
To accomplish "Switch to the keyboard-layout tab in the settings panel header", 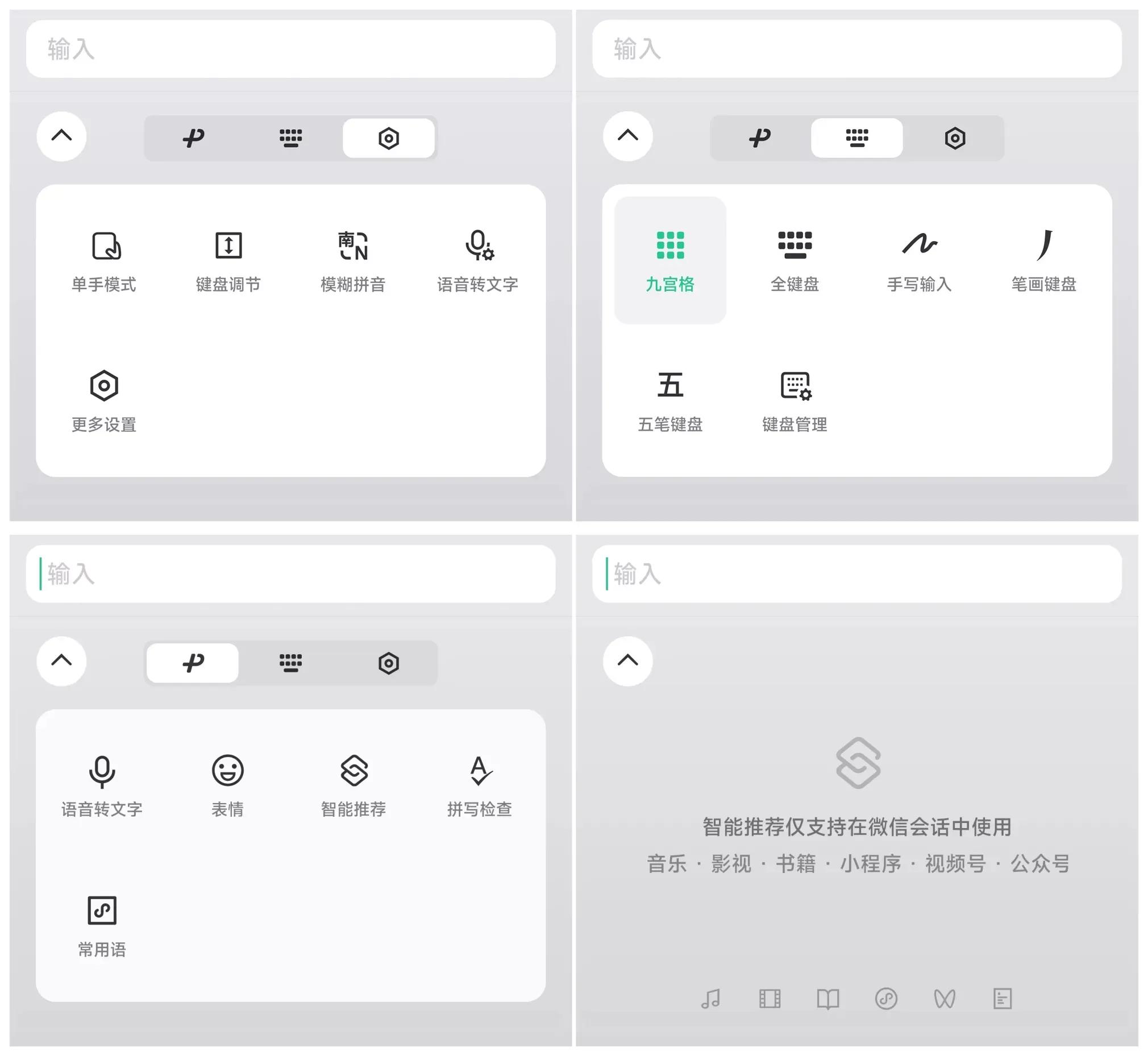I will [x=290, y=138].
